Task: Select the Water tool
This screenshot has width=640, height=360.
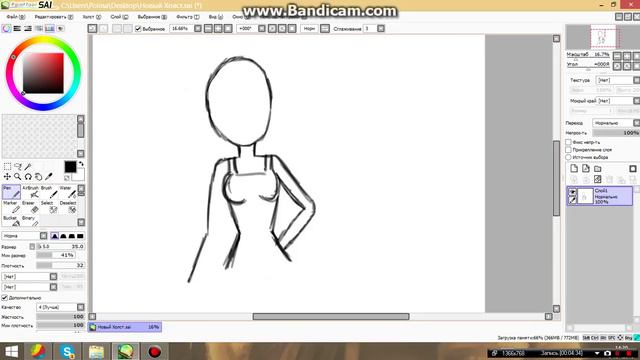Action: click(x=68, y=192)
